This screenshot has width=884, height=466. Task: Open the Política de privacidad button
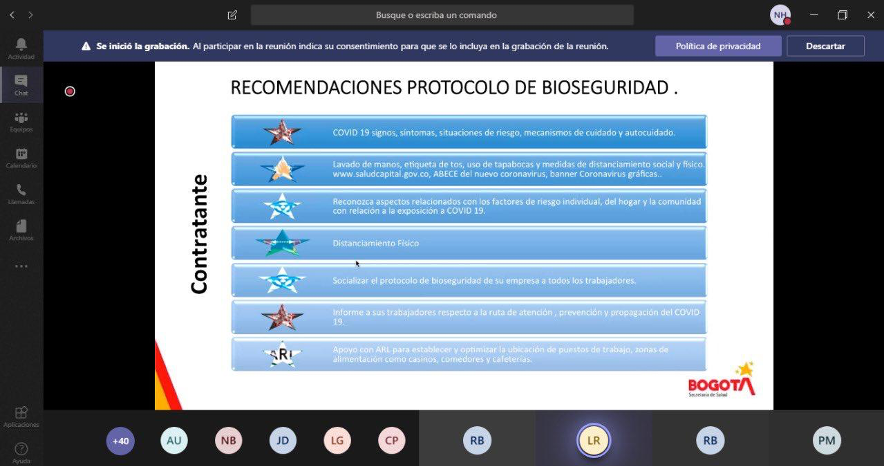[x=718, y=46]
